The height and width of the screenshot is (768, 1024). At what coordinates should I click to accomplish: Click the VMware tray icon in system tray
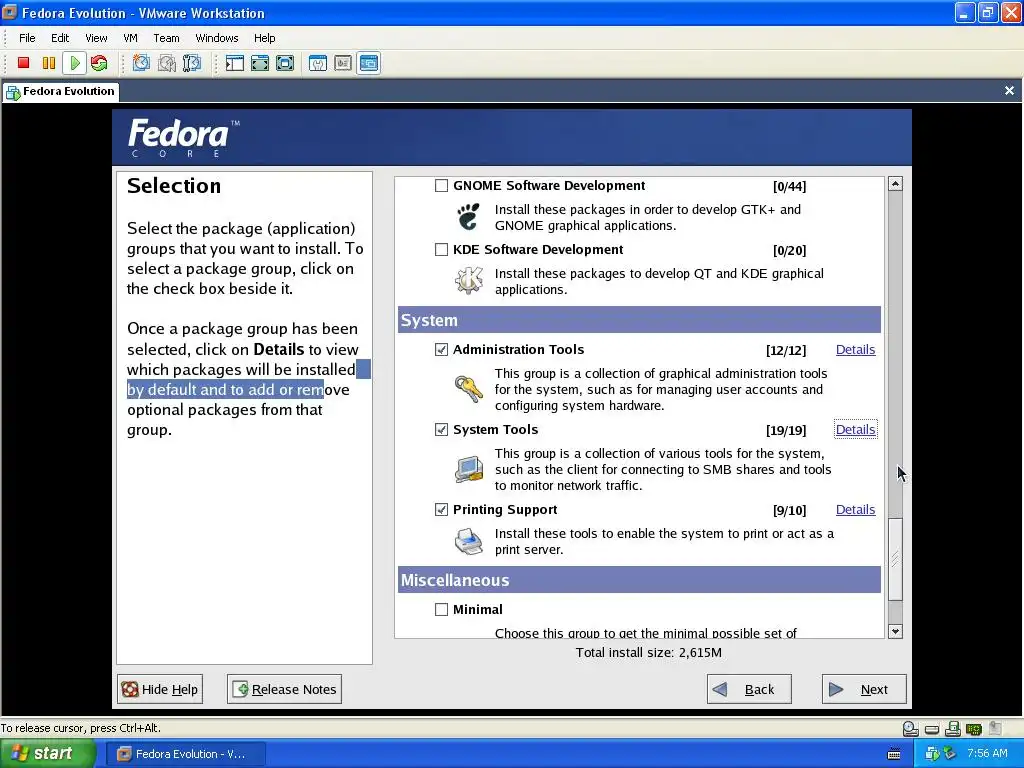(x=932, y=754)
